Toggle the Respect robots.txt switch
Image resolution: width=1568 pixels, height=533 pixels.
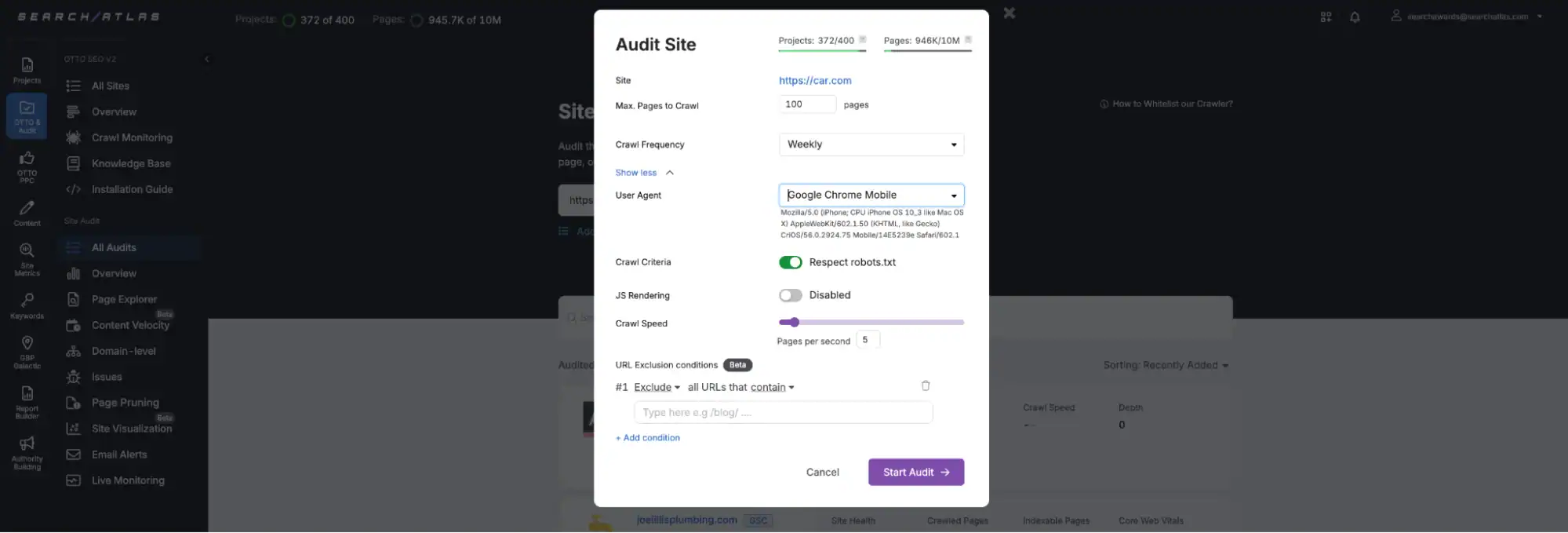click(790, 262)
